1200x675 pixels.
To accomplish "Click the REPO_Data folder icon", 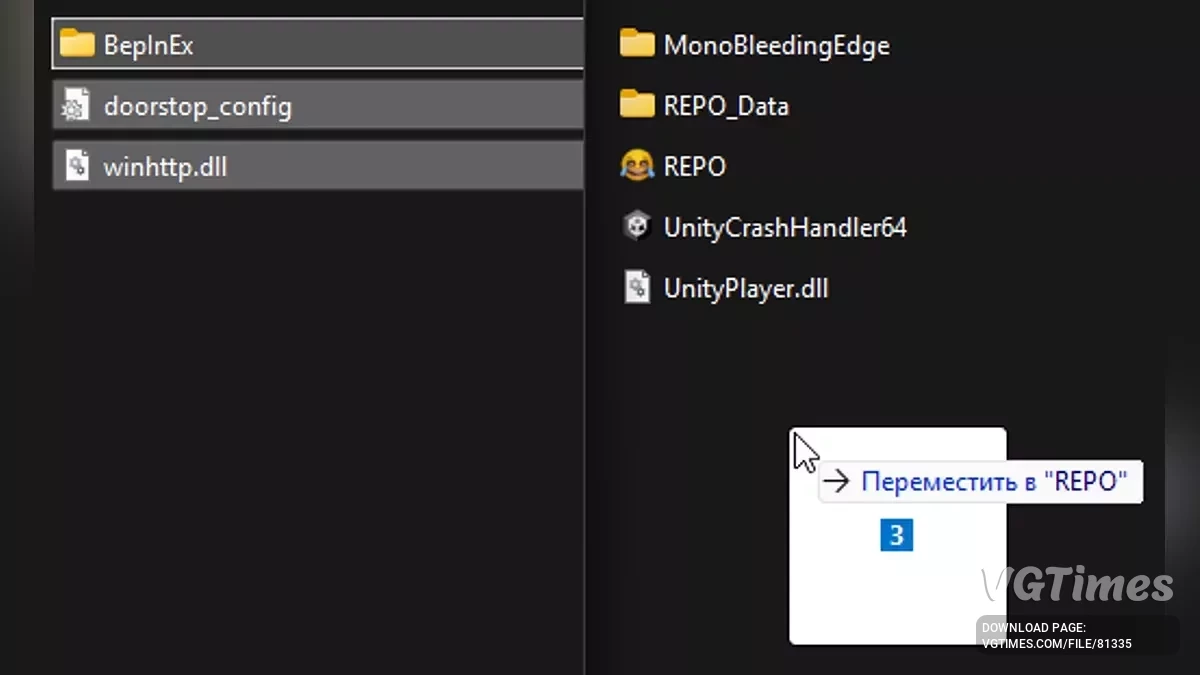I will [x=637, y=106].
